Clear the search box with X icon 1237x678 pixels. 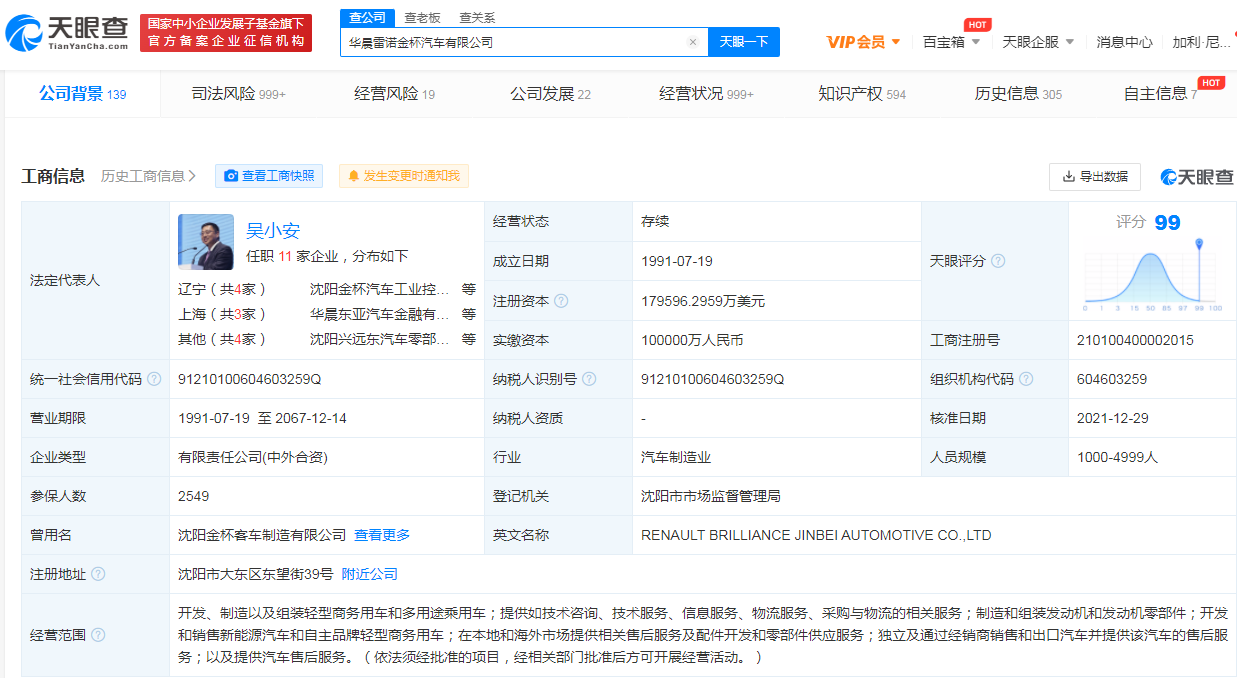692,42
